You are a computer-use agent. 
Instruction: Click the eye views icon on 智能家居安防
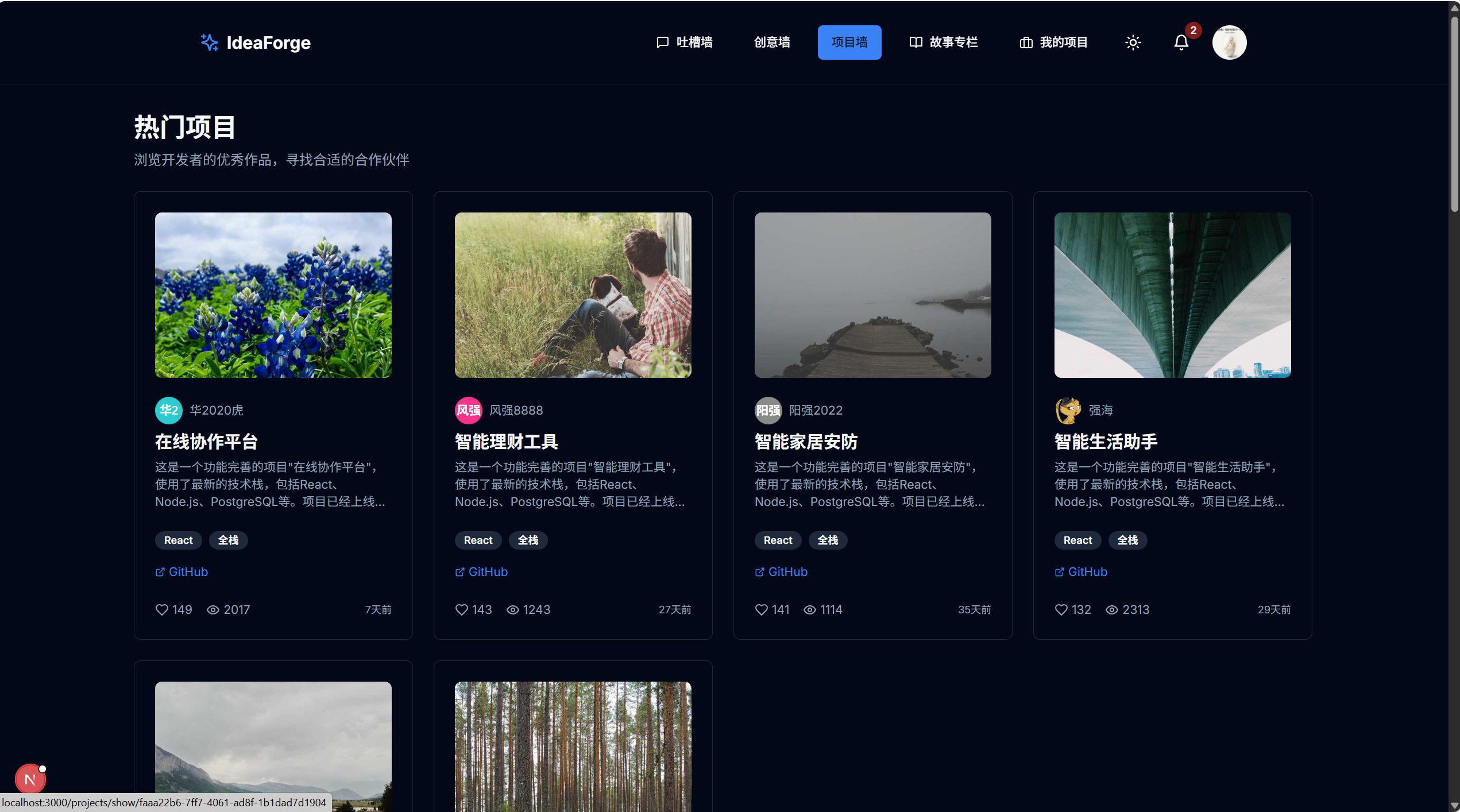pyautogui.click(x=809, y=609)
